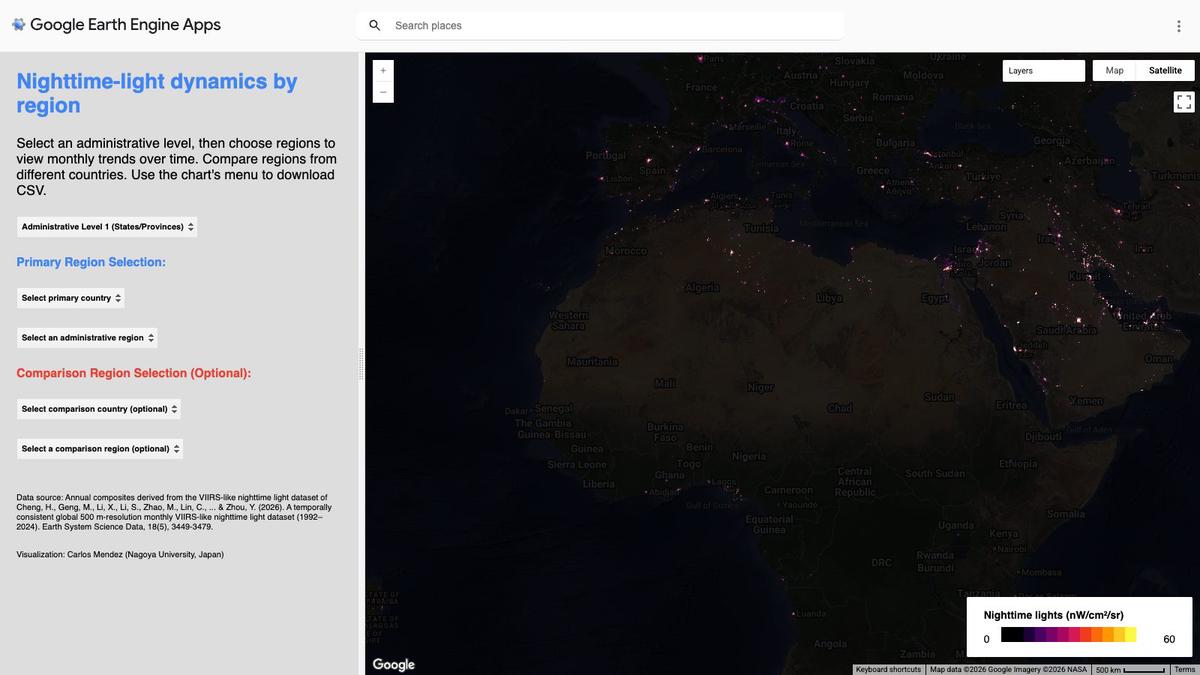The image size is (1200, 675).
Task: Click the Nighttime-light dynamics by region title
Action: point(157,93)
